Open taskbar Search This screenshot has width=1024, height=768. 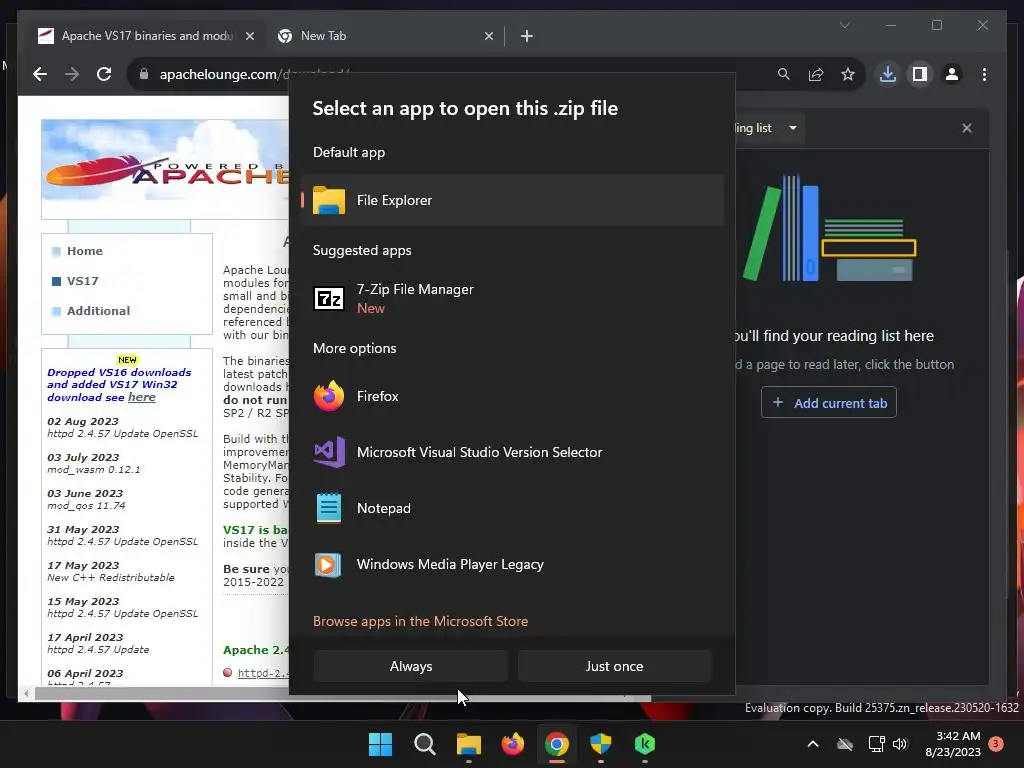[424, 744]
